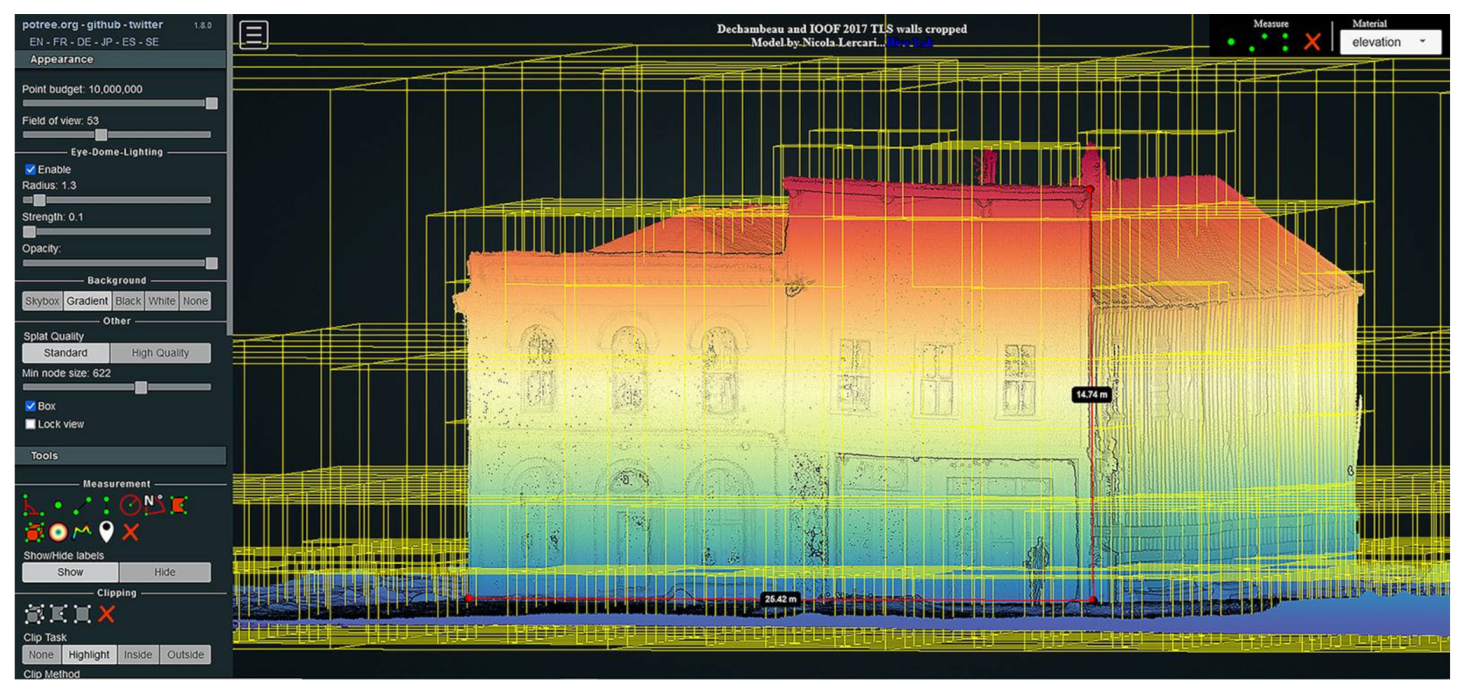Viewport: 1462px width, 692px height.
Task: Click the Min node size slider
Action: 117,387
